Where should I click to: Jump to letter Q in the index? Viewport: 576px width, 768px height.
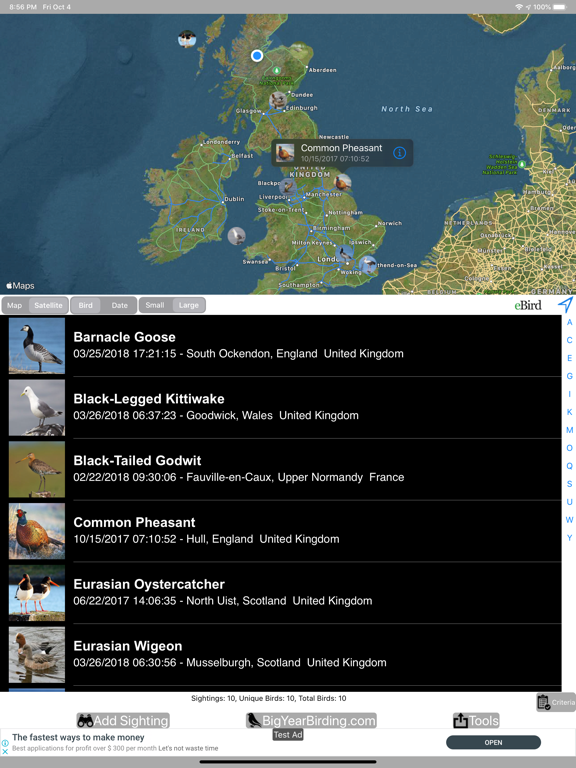coord(569,466)
